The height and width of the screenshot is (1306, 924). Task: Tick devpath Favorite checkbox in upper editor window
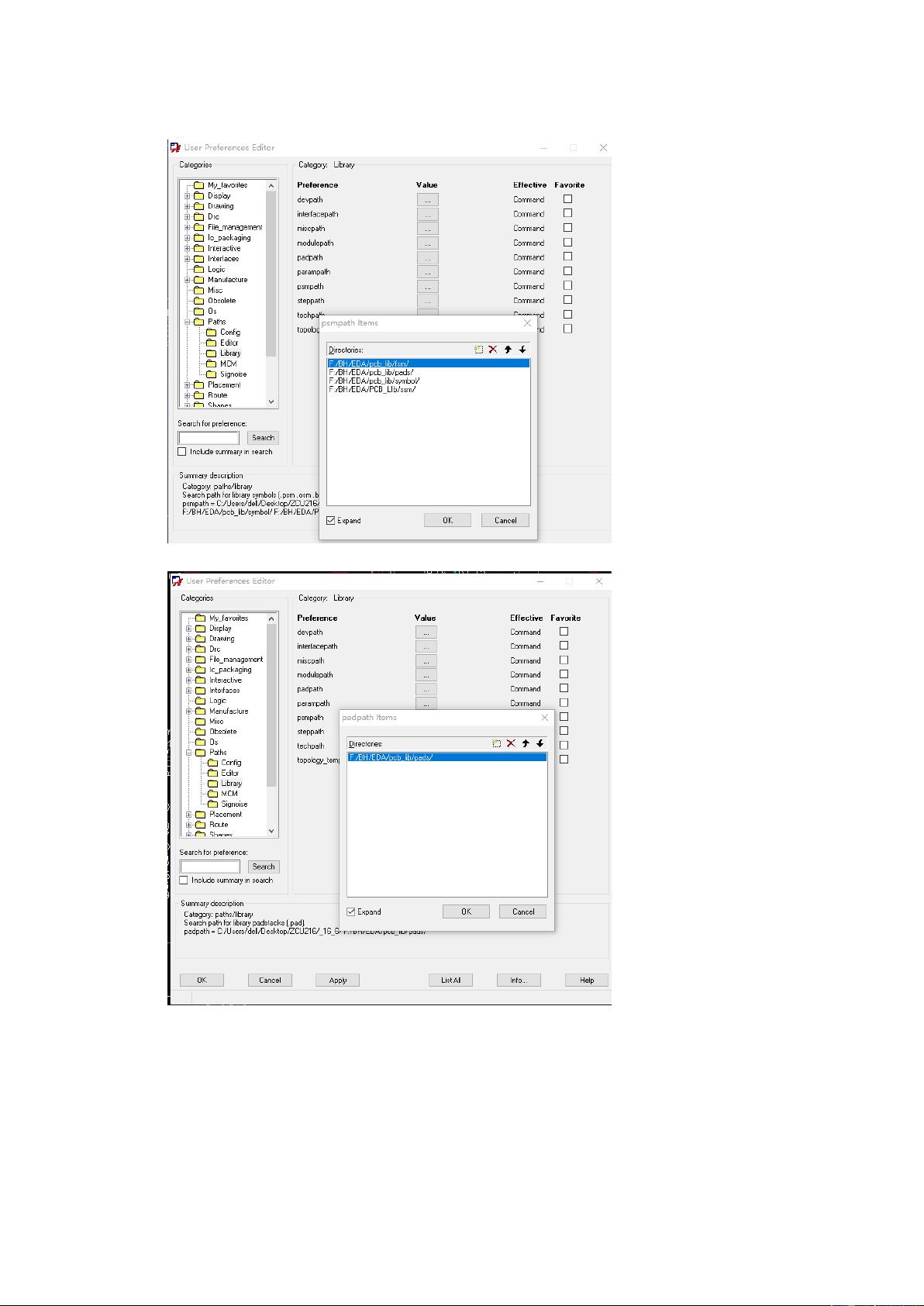click(567, 199)
